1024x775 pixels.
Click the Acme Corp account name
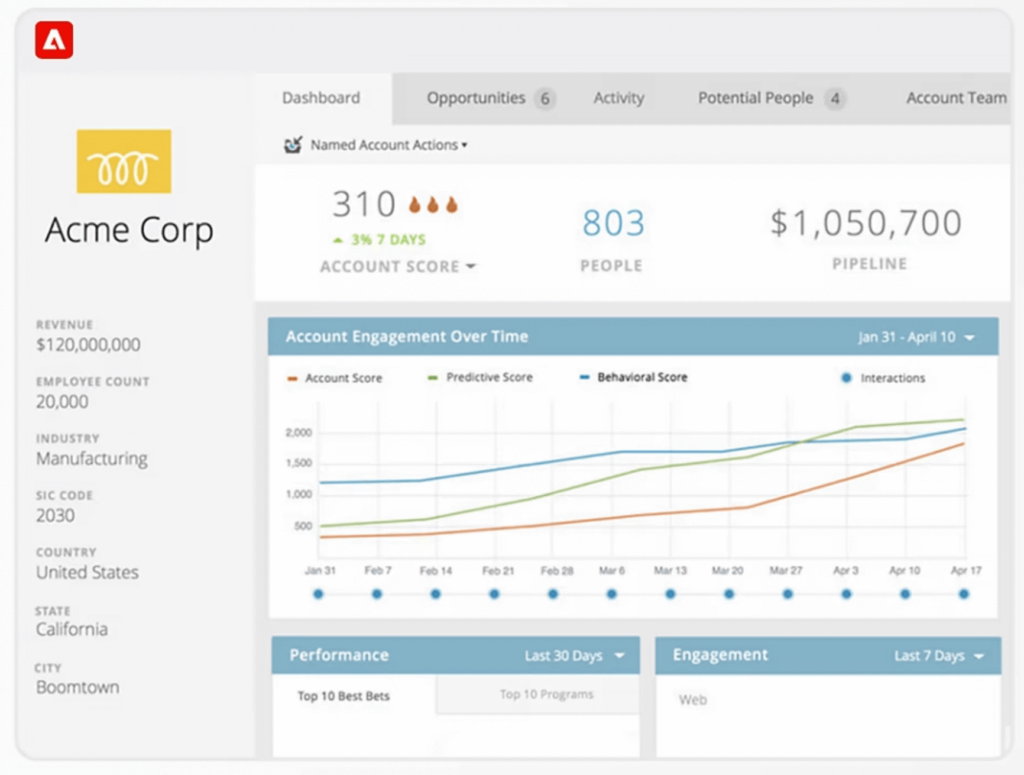coord(129,230)
